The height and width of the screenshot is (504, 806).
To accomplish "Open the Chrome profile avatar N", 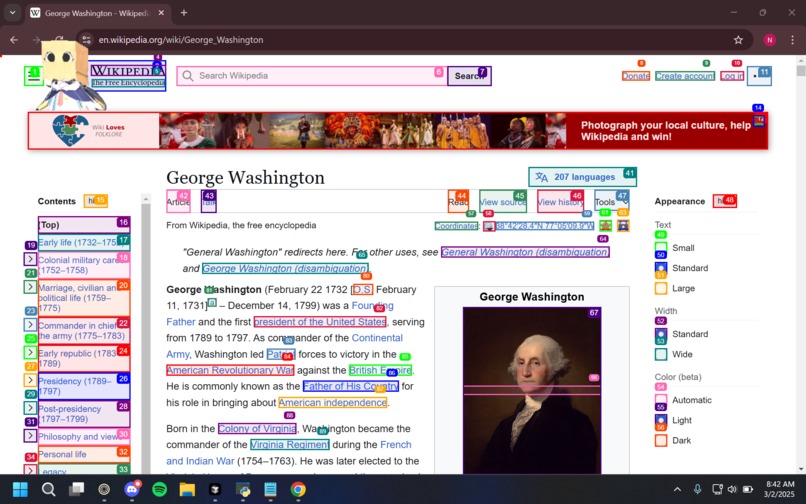I will pos(770,40).
